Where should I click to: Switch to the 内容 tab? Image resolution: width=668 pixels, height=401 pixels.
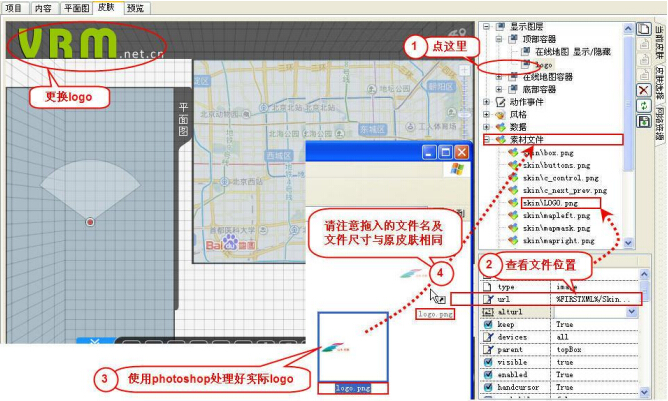click(43, 8)
